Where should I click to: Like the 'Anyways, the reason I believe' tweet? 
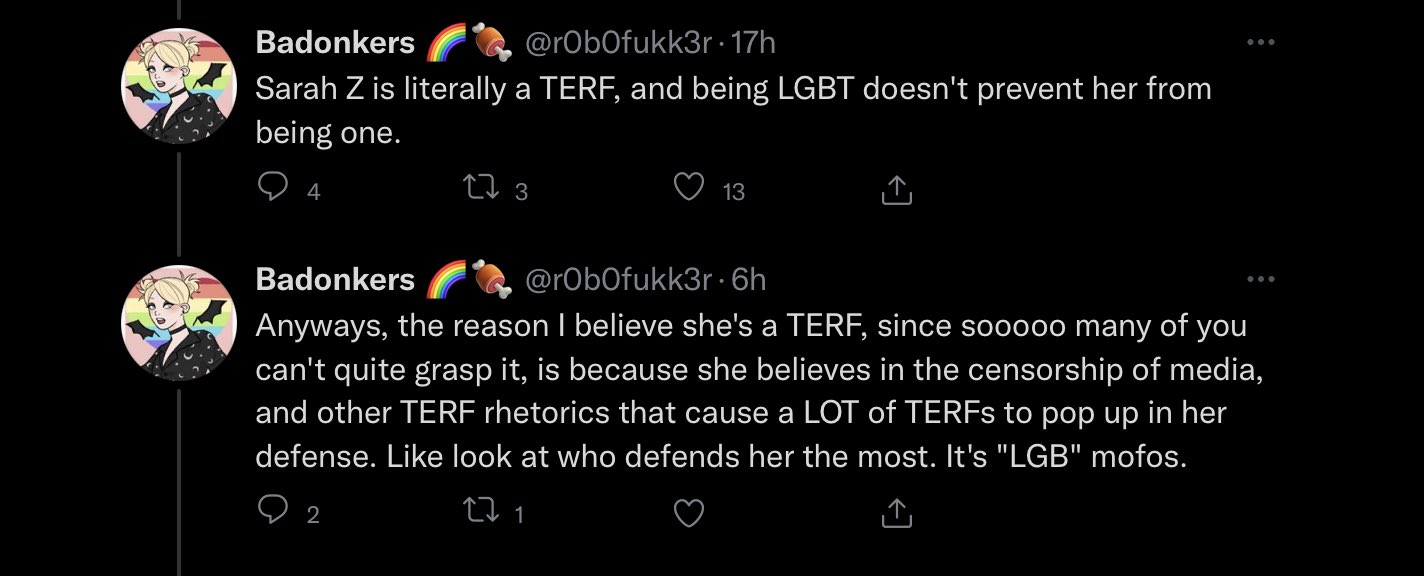[688, 512]
